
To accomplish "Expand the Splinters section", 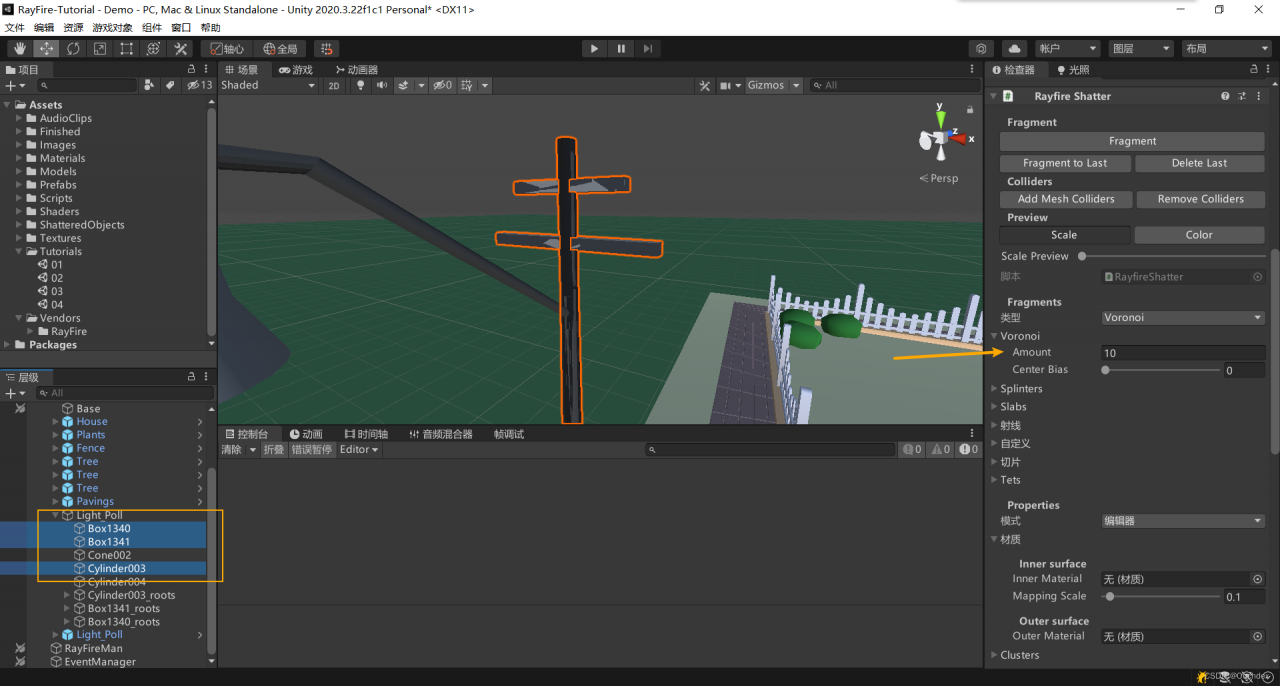I will tap(1021, 389).
